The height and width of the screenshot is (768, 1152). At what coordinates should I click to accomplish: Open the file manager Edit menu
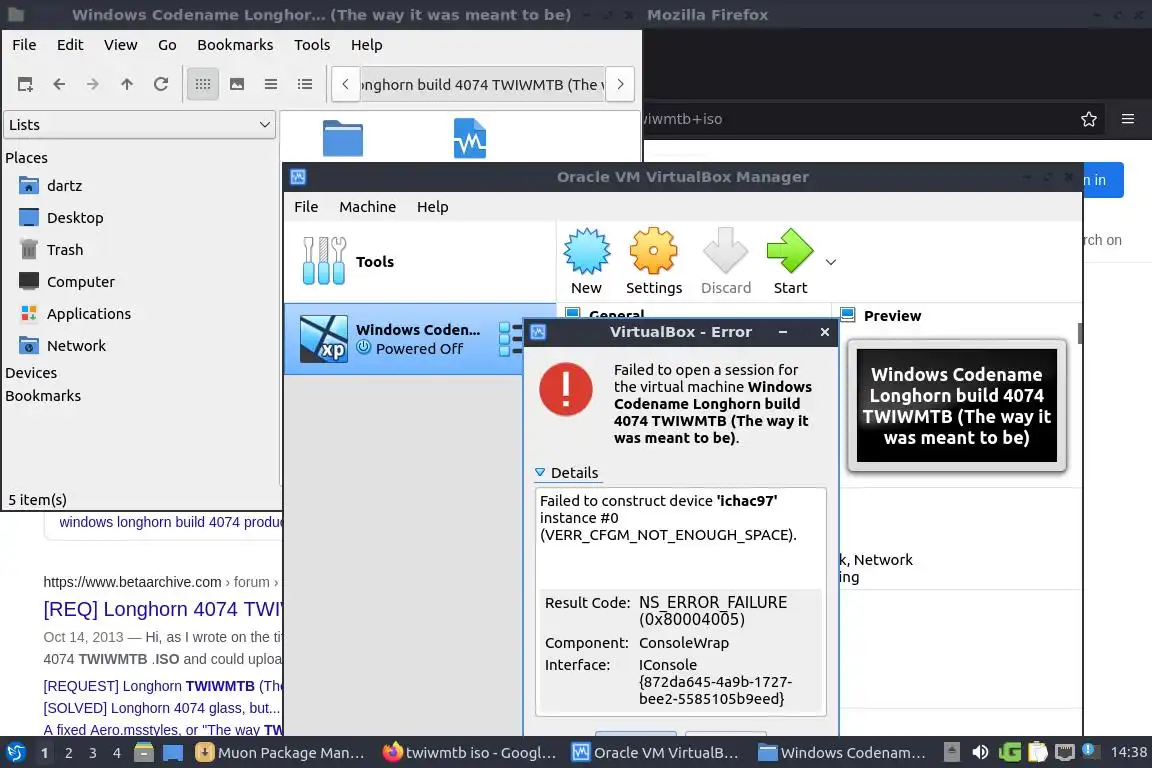[70, 45]
